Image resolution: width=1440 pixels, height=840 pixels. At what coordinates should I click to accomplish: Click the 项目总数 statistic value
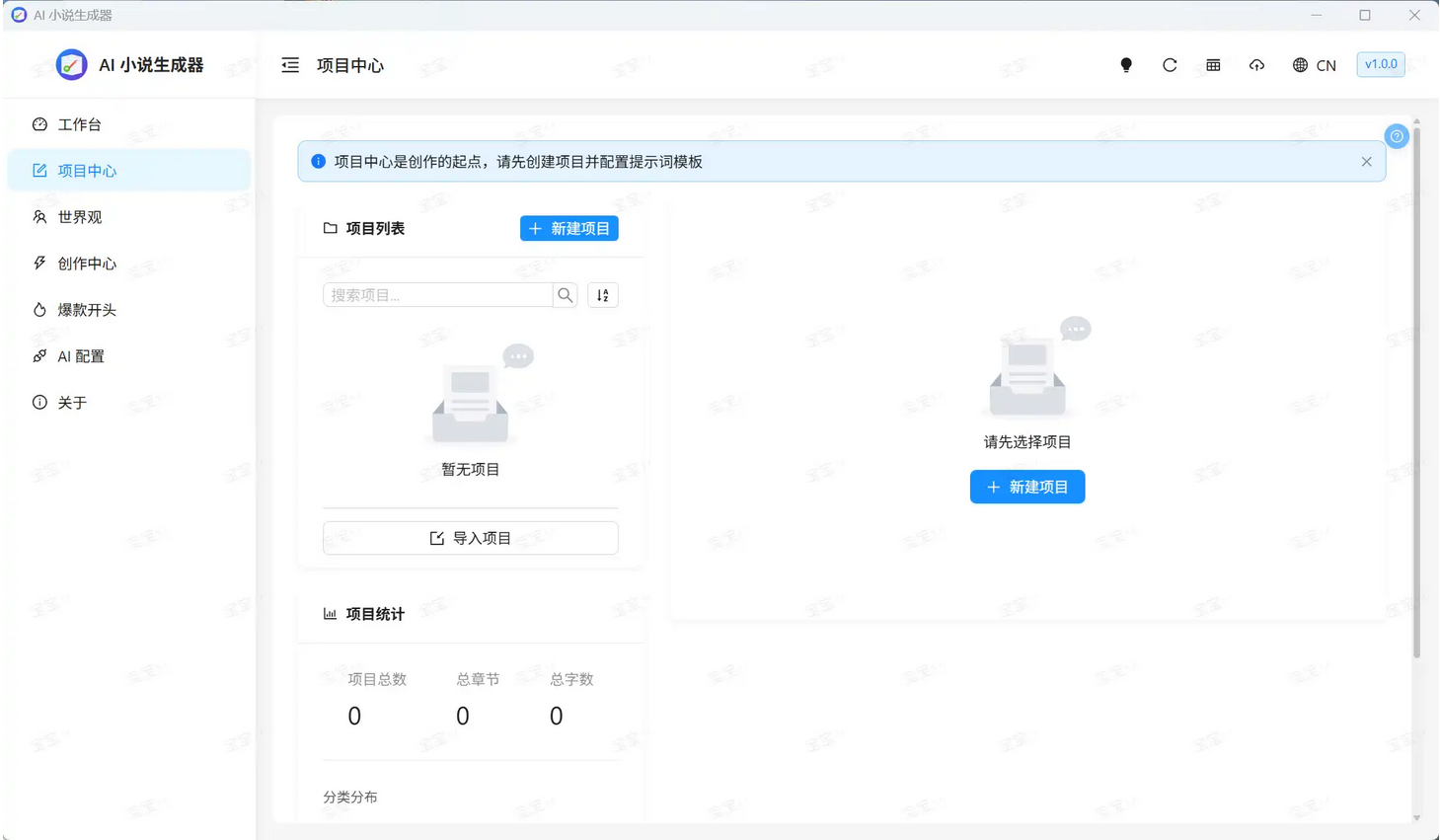(x=354, y=717)
